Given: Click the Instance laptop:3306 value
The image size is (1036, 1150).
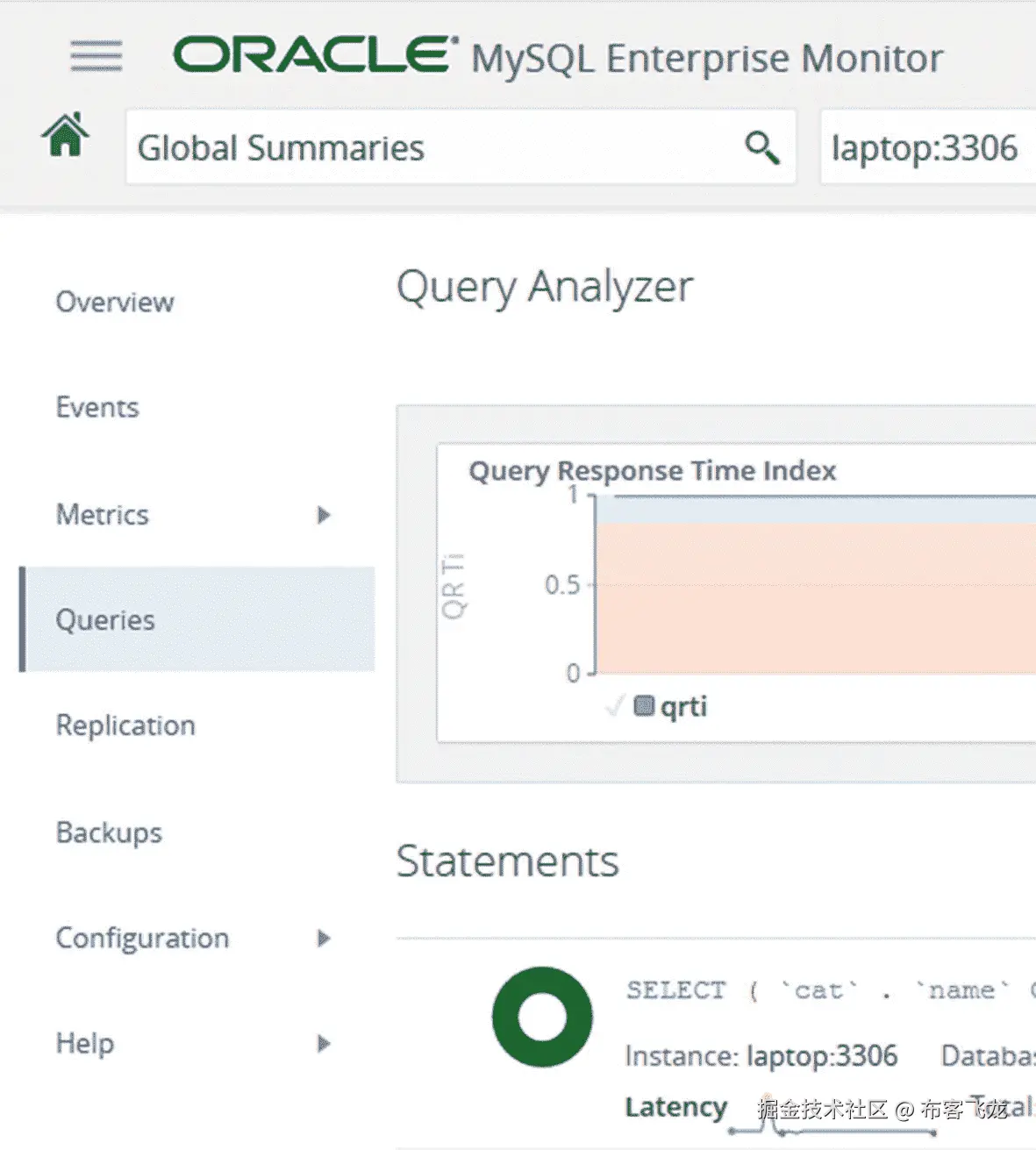Looking at the screenshot, I should (x=822, y=1055).
